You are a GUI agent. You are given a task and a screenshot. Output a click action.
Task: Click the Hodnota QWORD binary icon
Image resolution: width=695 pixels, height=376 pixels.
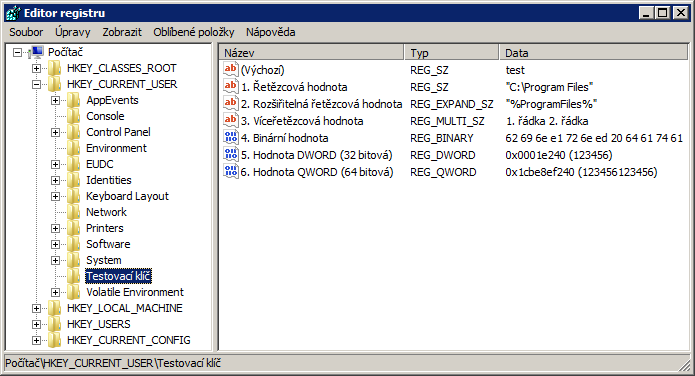tap(230, 172)
